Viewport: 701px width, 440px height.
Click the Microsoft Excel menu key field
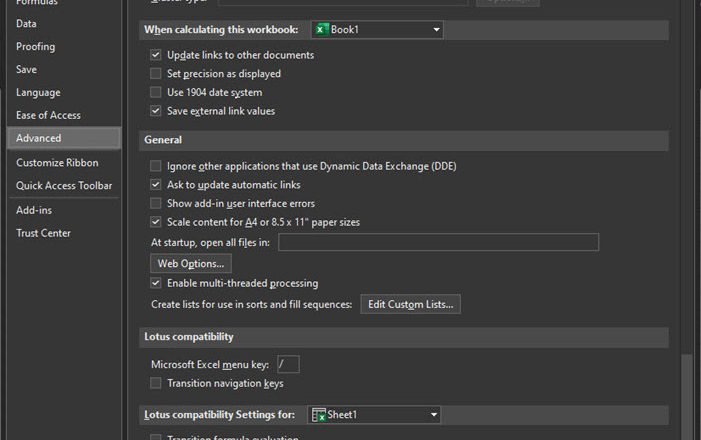[x=288, y=364]
